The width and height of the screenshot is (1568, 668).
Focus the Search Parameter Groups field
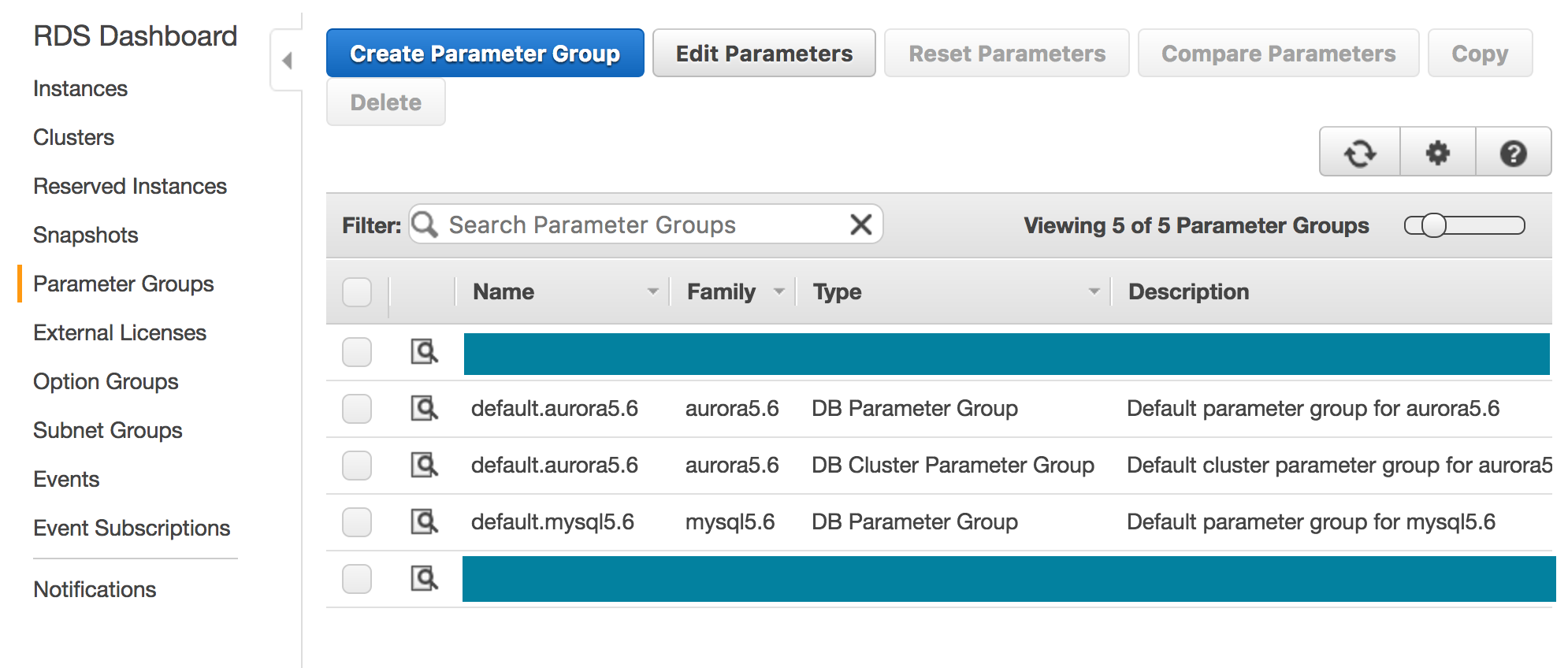pos(646,225)
